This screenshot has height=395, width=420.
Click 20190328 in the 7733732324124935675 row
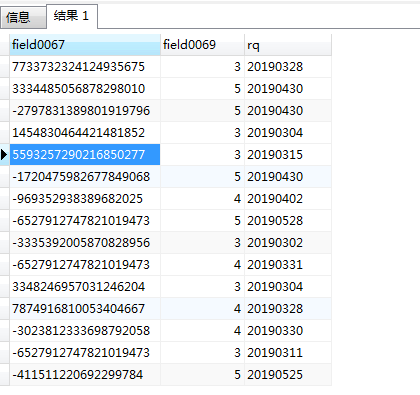coord(288,67)
